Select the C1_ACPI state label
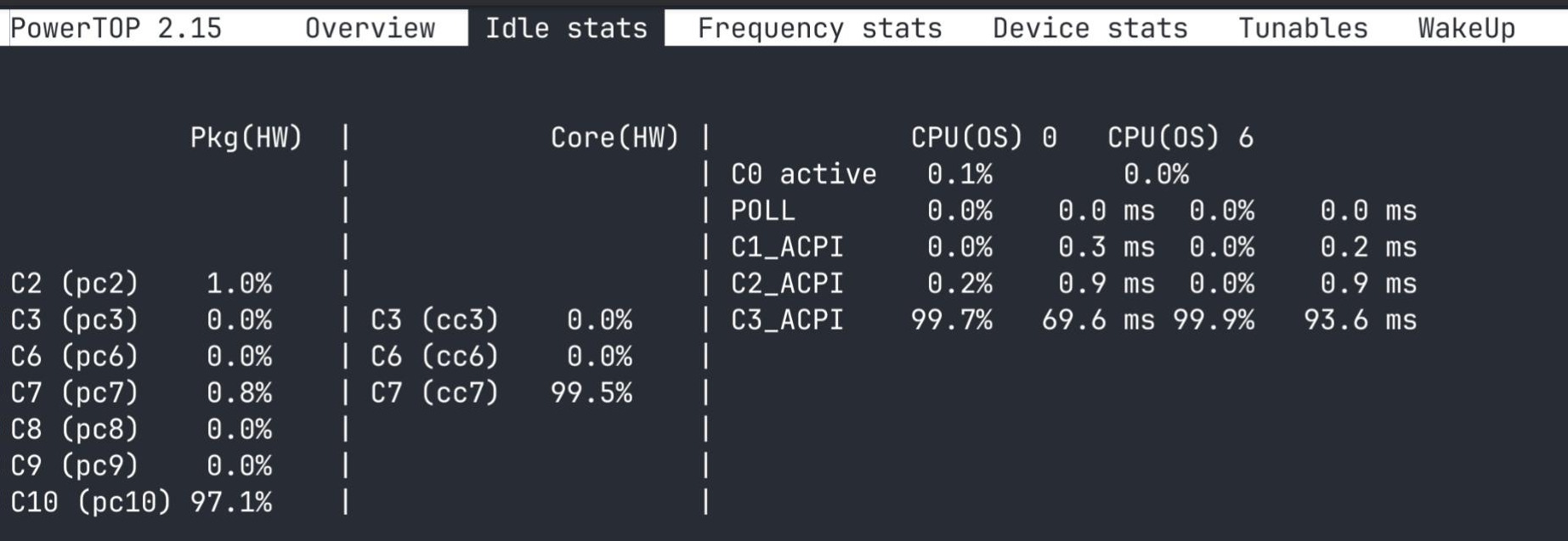1568x541 pixels. [787, 247]
